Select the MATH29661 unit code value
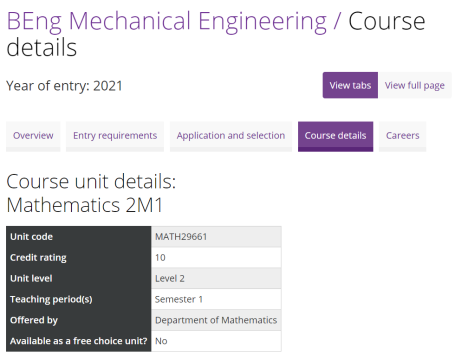This screenshot has height=361, width=455. tap(216, 237)
